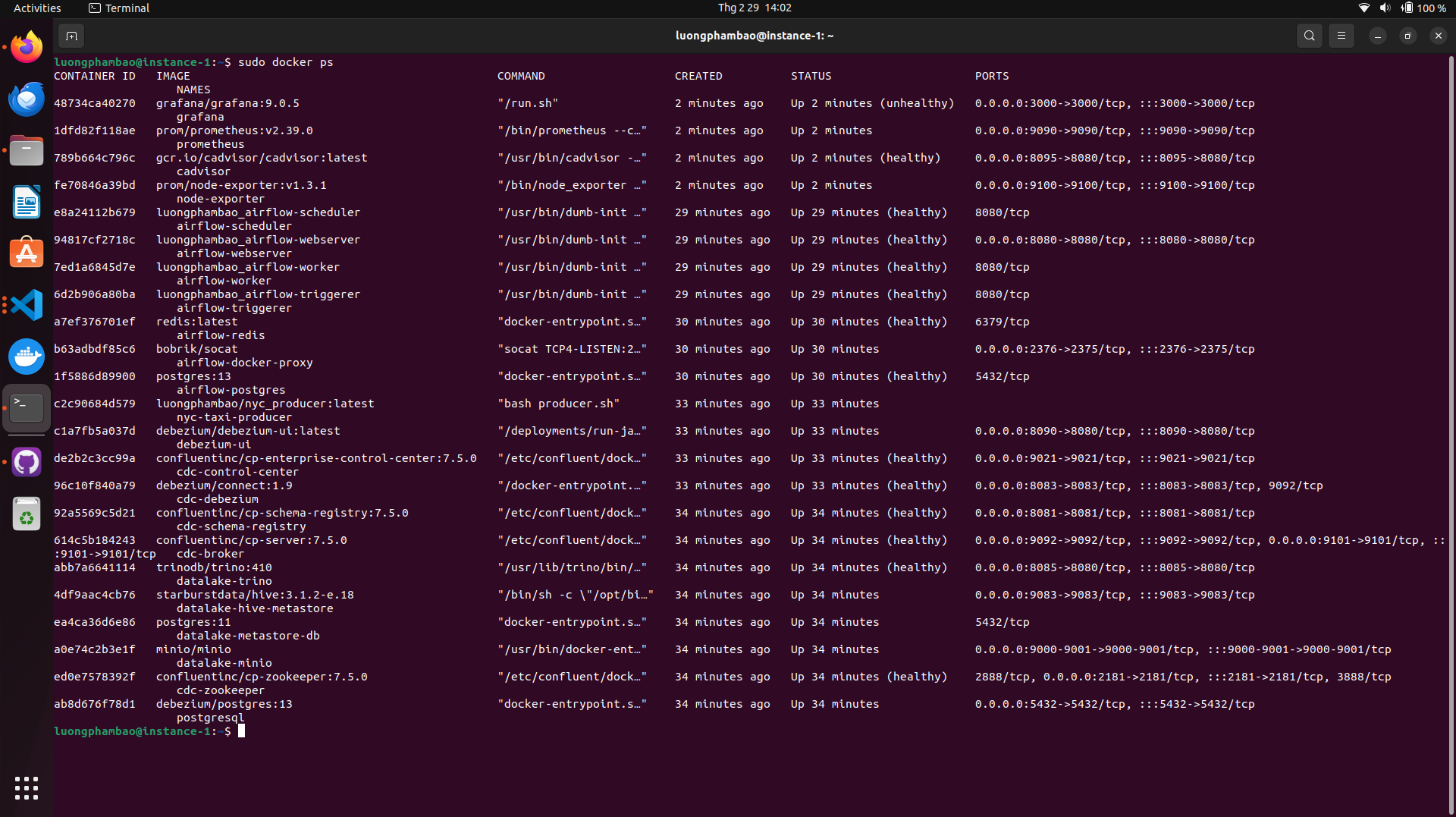
Task: Minimize the terminal window
Action: click(x=1378, y=36)
